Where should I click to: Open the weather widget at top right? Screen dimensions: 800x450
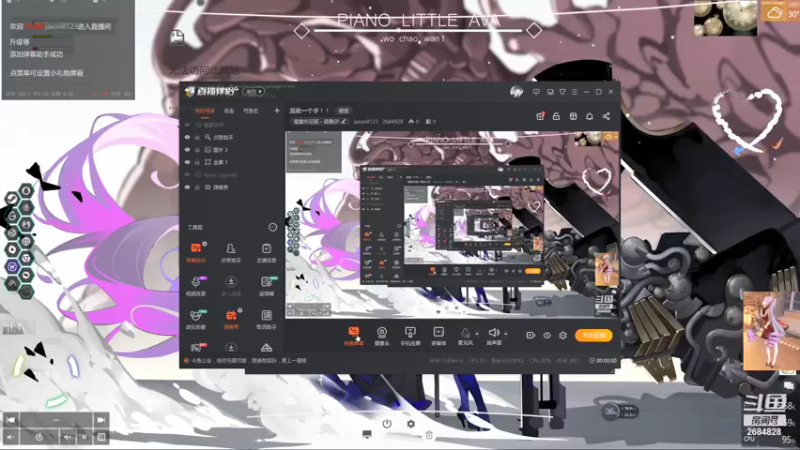point(780,11)
